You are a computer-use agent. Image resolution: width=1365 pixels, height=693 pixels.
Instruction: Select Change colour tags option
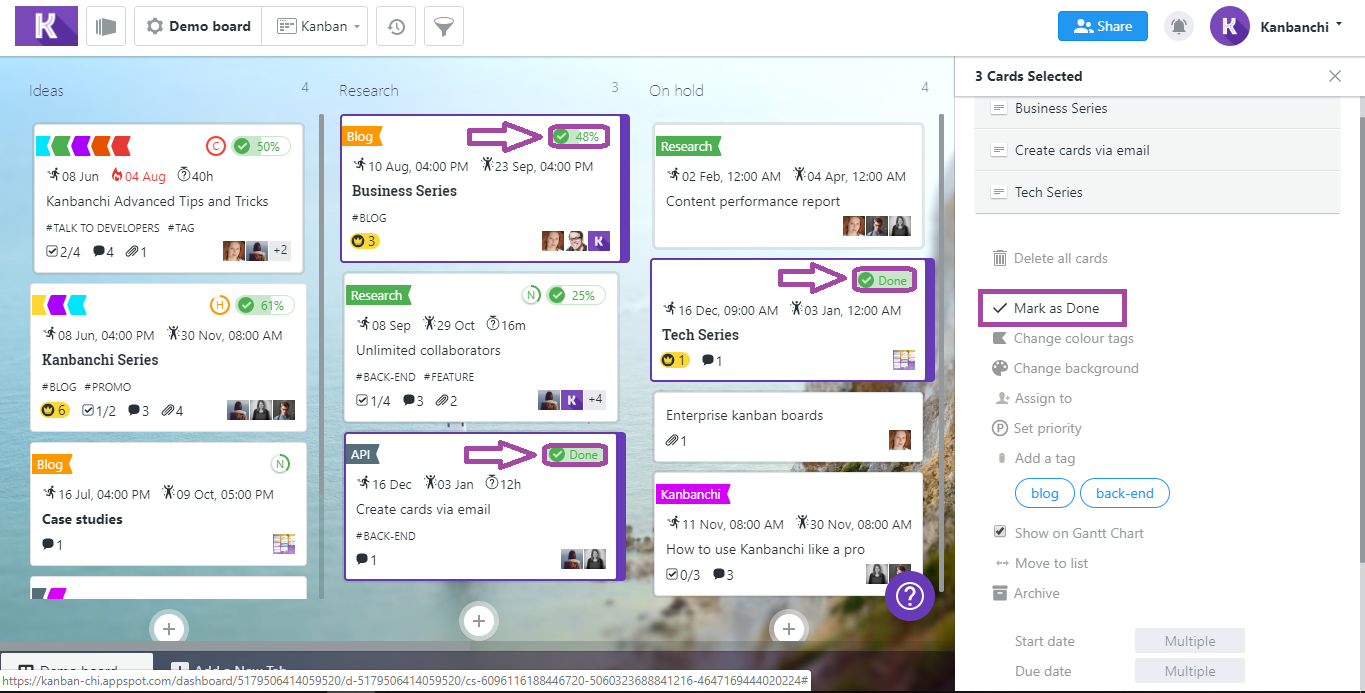point(1074,338)
